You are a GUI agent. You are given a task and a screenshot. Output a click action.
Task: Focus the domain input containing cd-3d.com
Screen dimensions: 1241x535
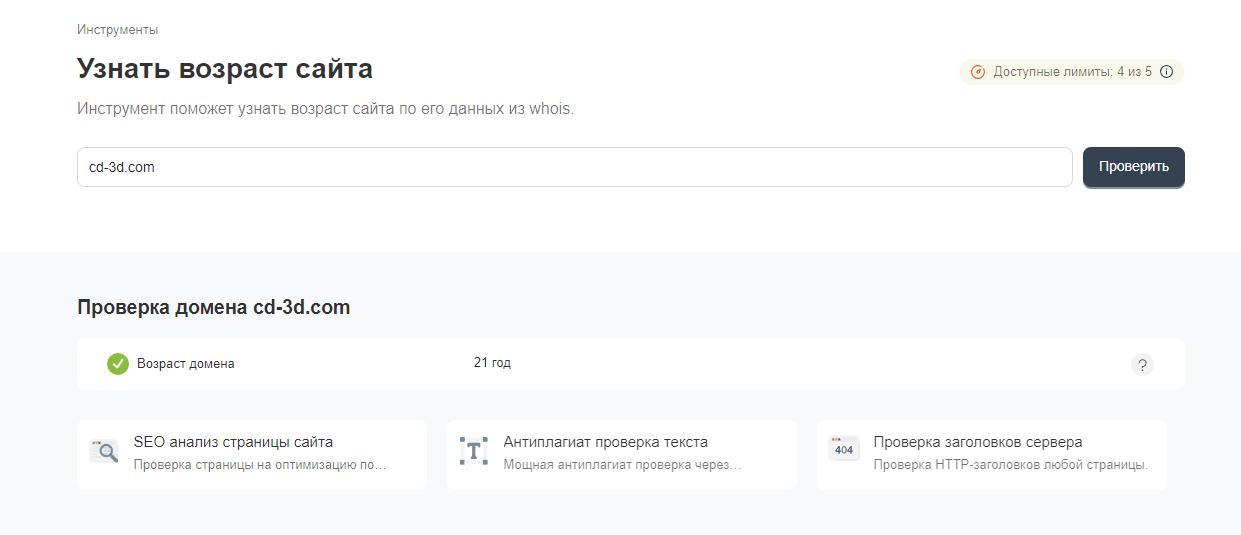(574, 167)
